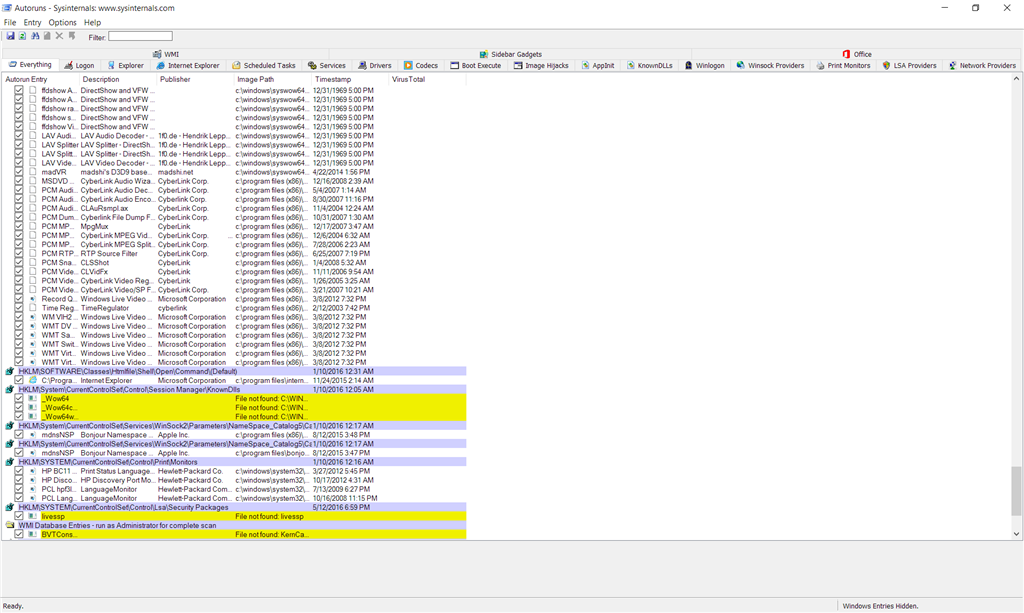Sort by the Timestamp column header
1024x613 pixels.
(x=349, y=79)
